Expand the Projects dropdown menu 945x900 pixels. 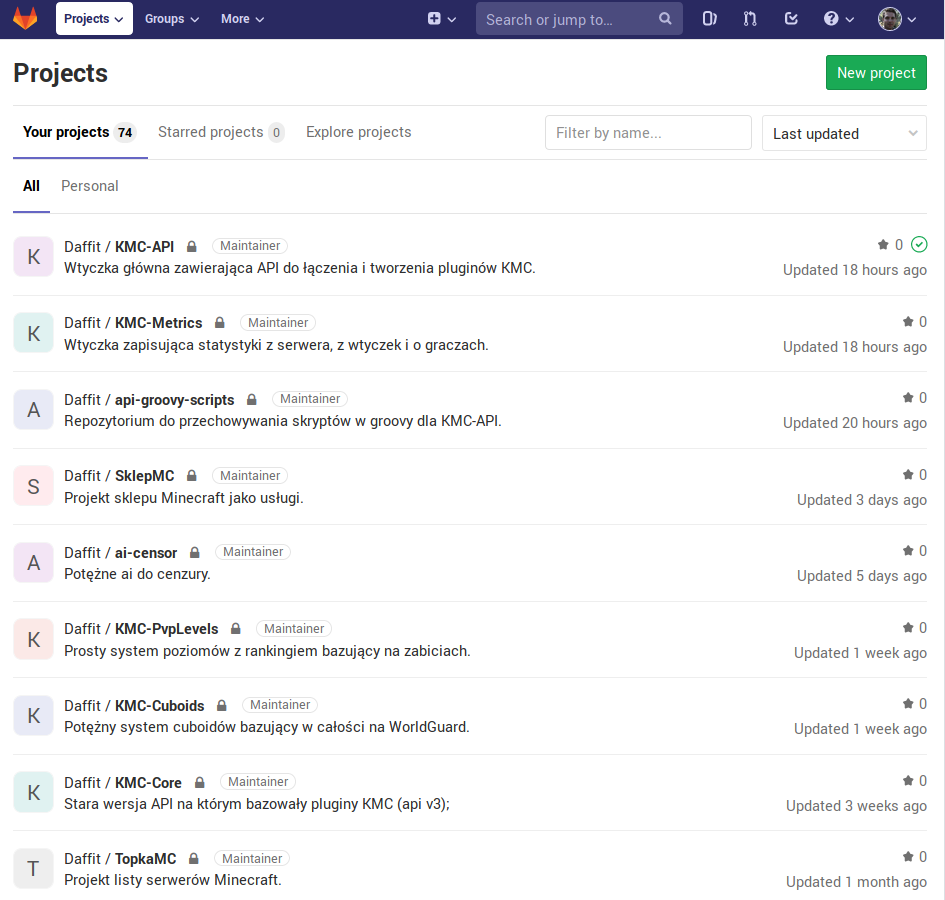(94, 19)
